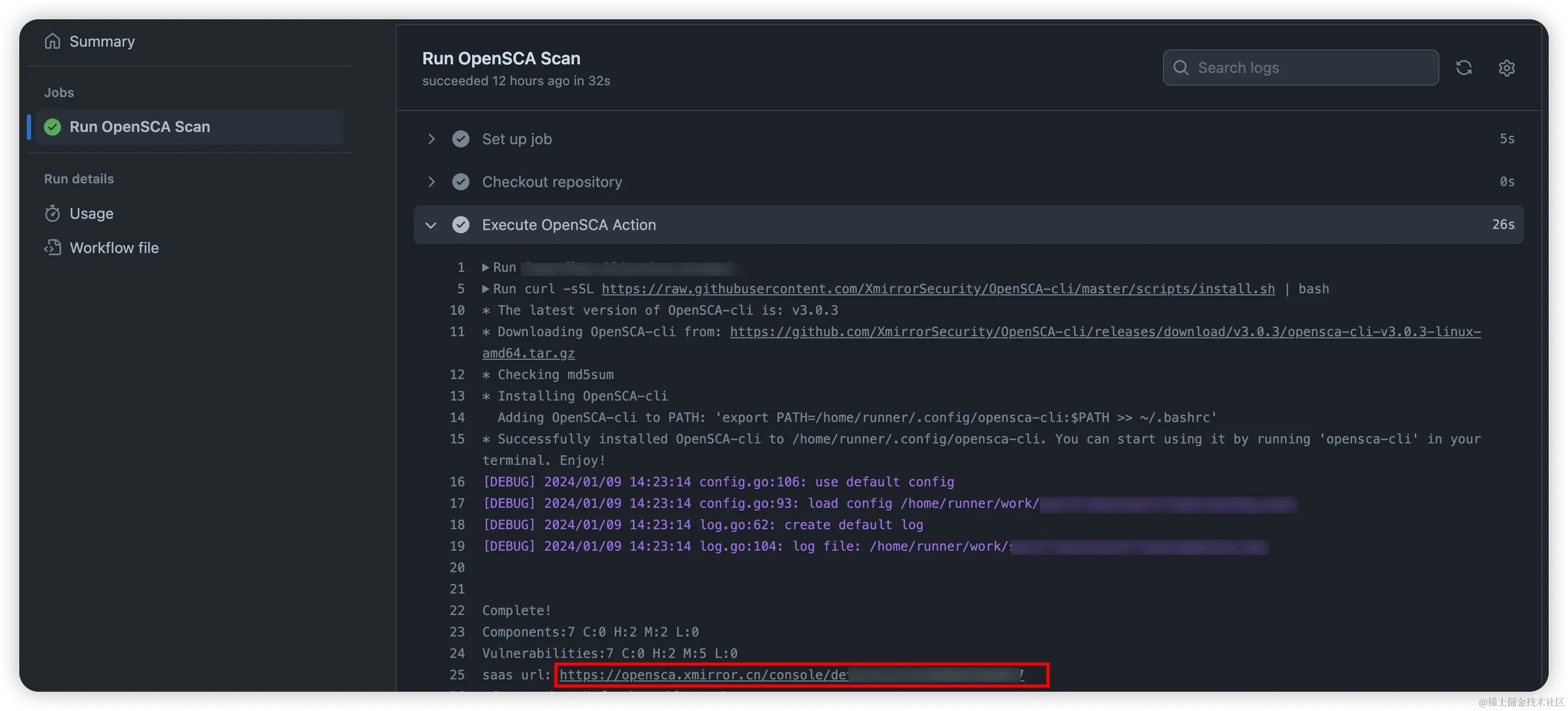
Task: Open the log settings gear icon
Action: [x=1506, y=68]
